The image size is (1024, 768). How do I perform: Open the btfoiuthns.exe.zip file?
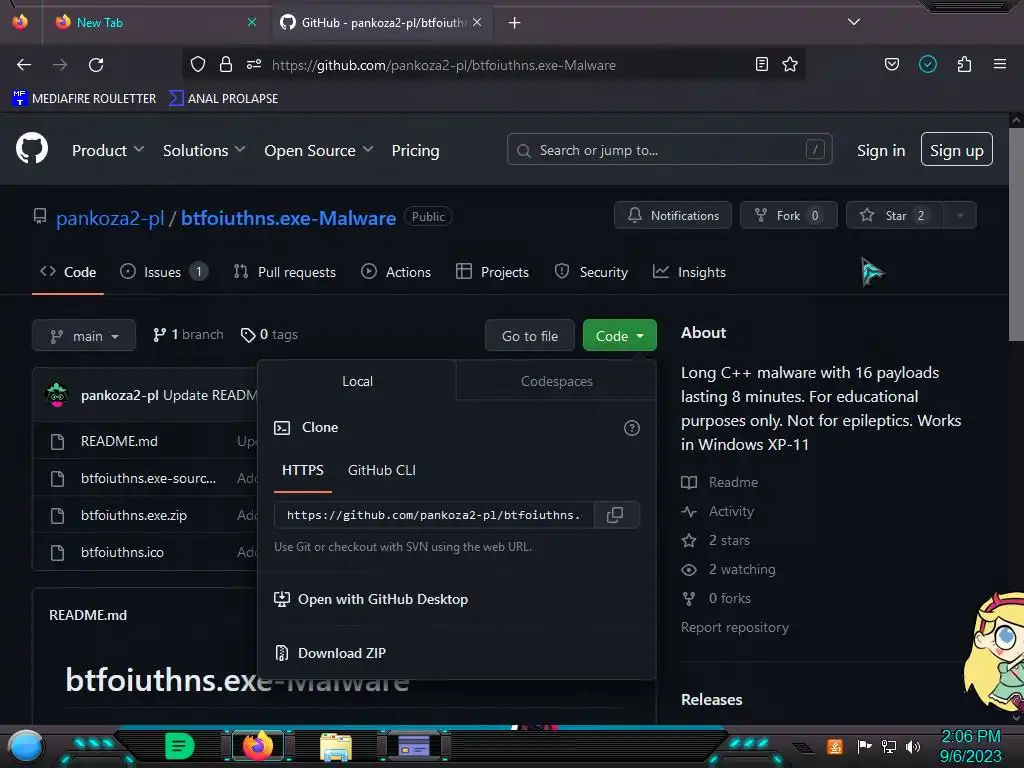[134, 515]
